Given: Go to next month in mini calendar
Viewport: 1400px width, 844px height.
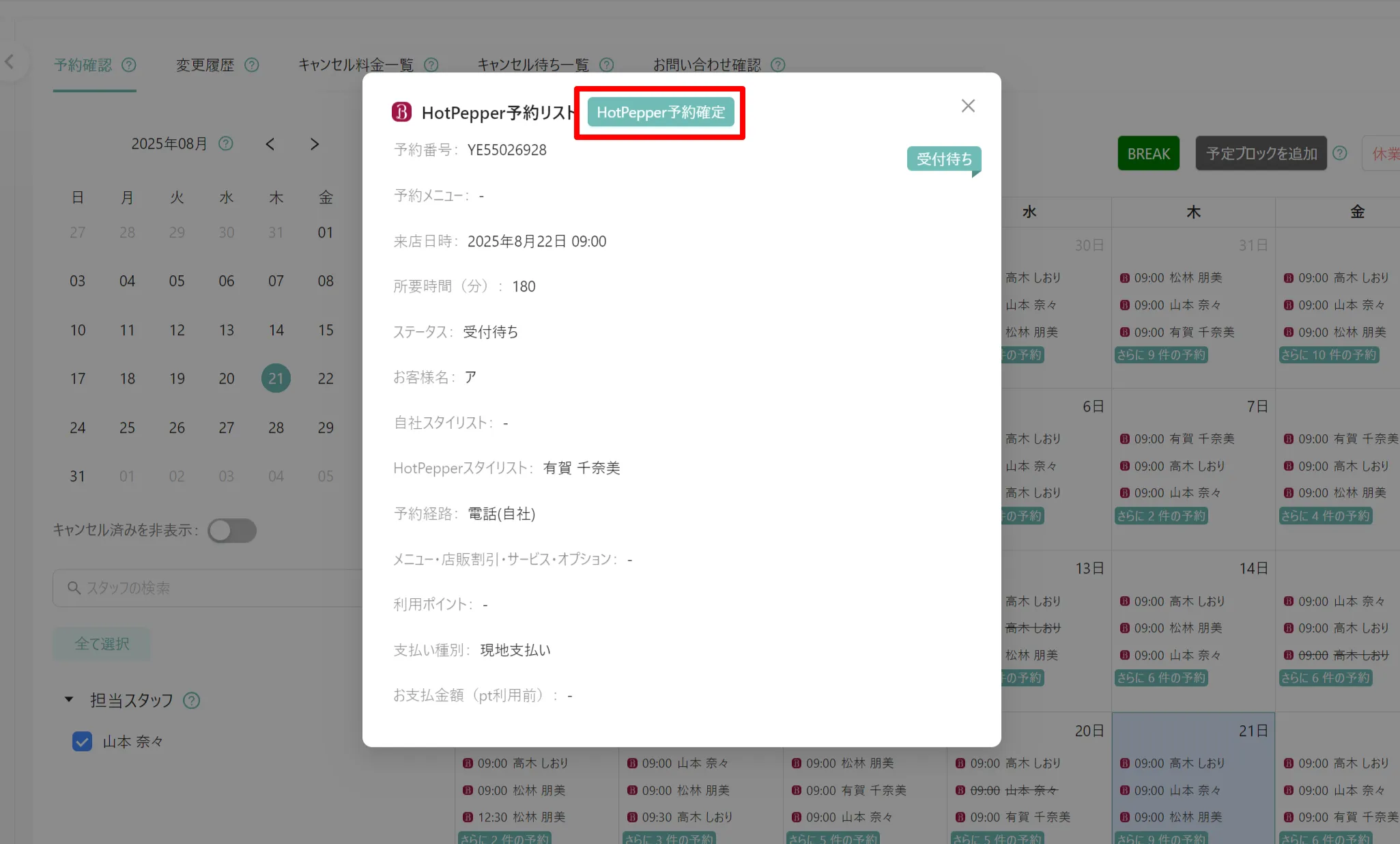Looking at the screenshot, I should [x=314, y=144].
